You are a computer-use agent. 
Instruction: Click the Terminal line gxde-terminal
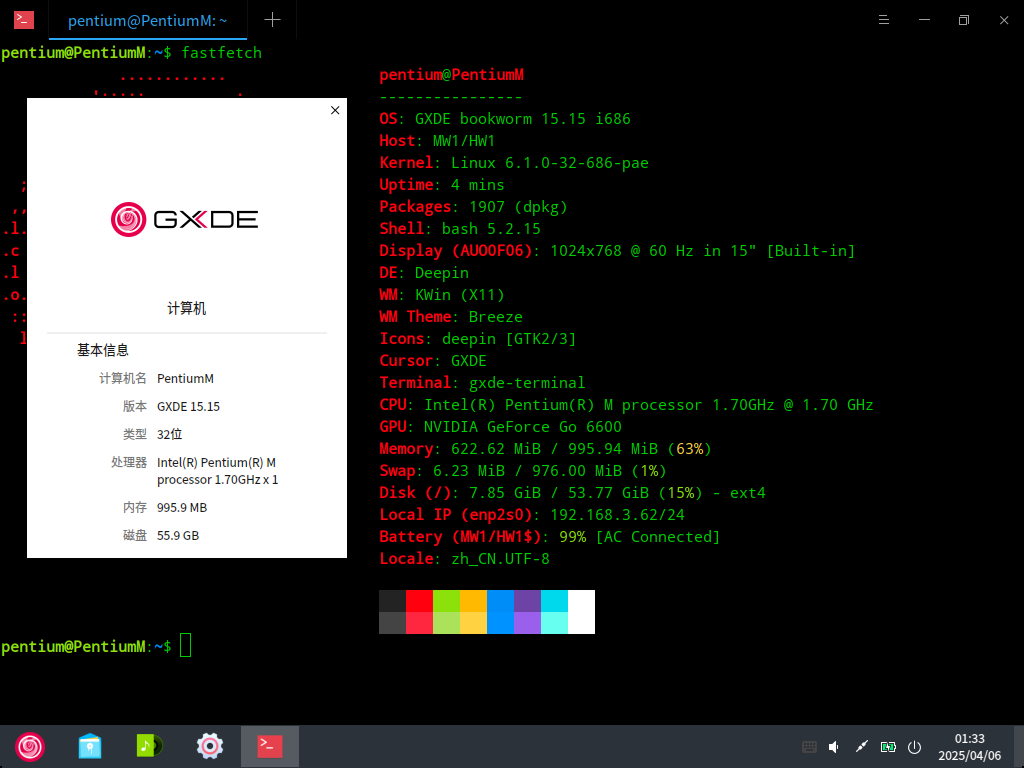click(482, 383)
